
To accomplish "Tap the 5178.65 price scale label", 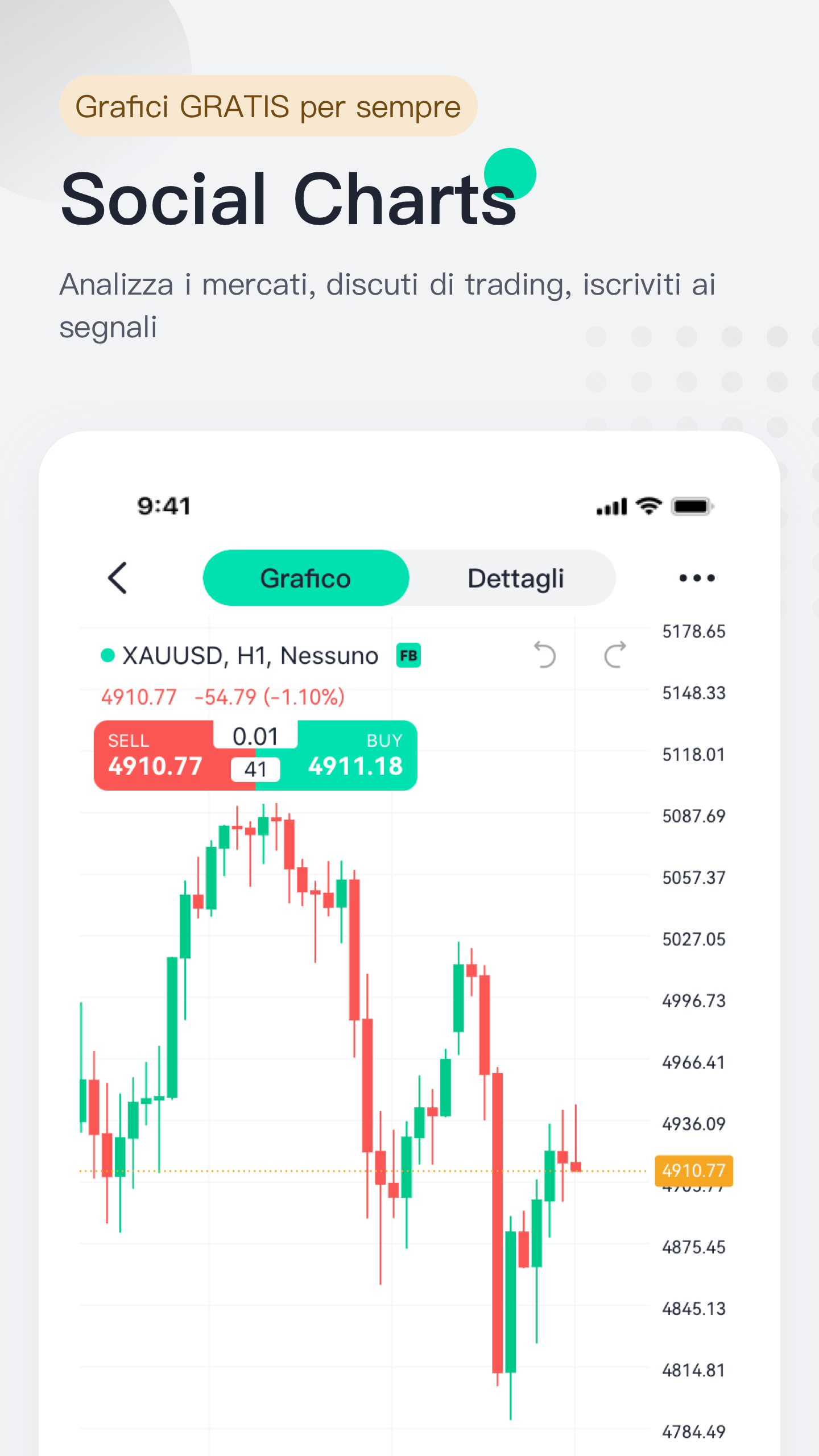I will pos(694,631).
